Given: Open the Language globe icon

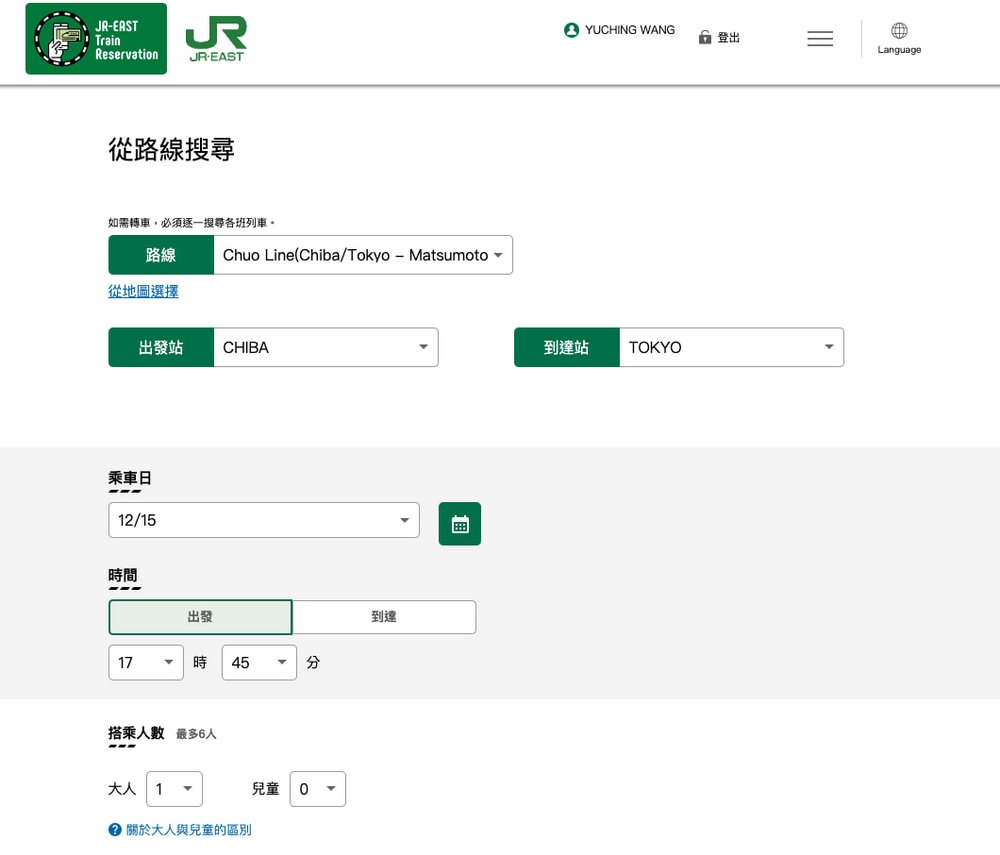Looking at the screenshot, I should click(x=899, y=32).
